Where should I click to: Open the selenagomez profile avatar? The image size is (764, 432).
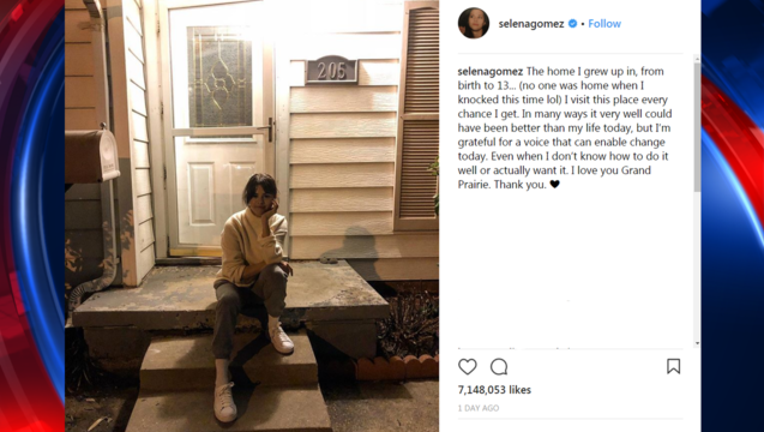(x=474, y=23)
